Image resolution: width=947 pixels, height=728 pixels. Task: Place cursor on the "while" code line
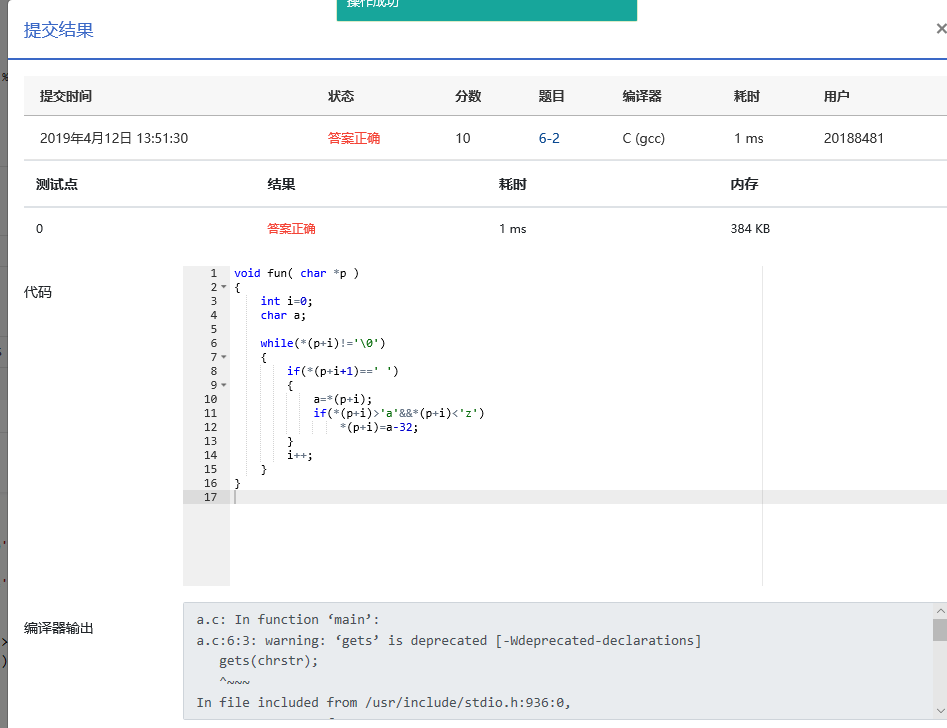(x=322, y=343)
